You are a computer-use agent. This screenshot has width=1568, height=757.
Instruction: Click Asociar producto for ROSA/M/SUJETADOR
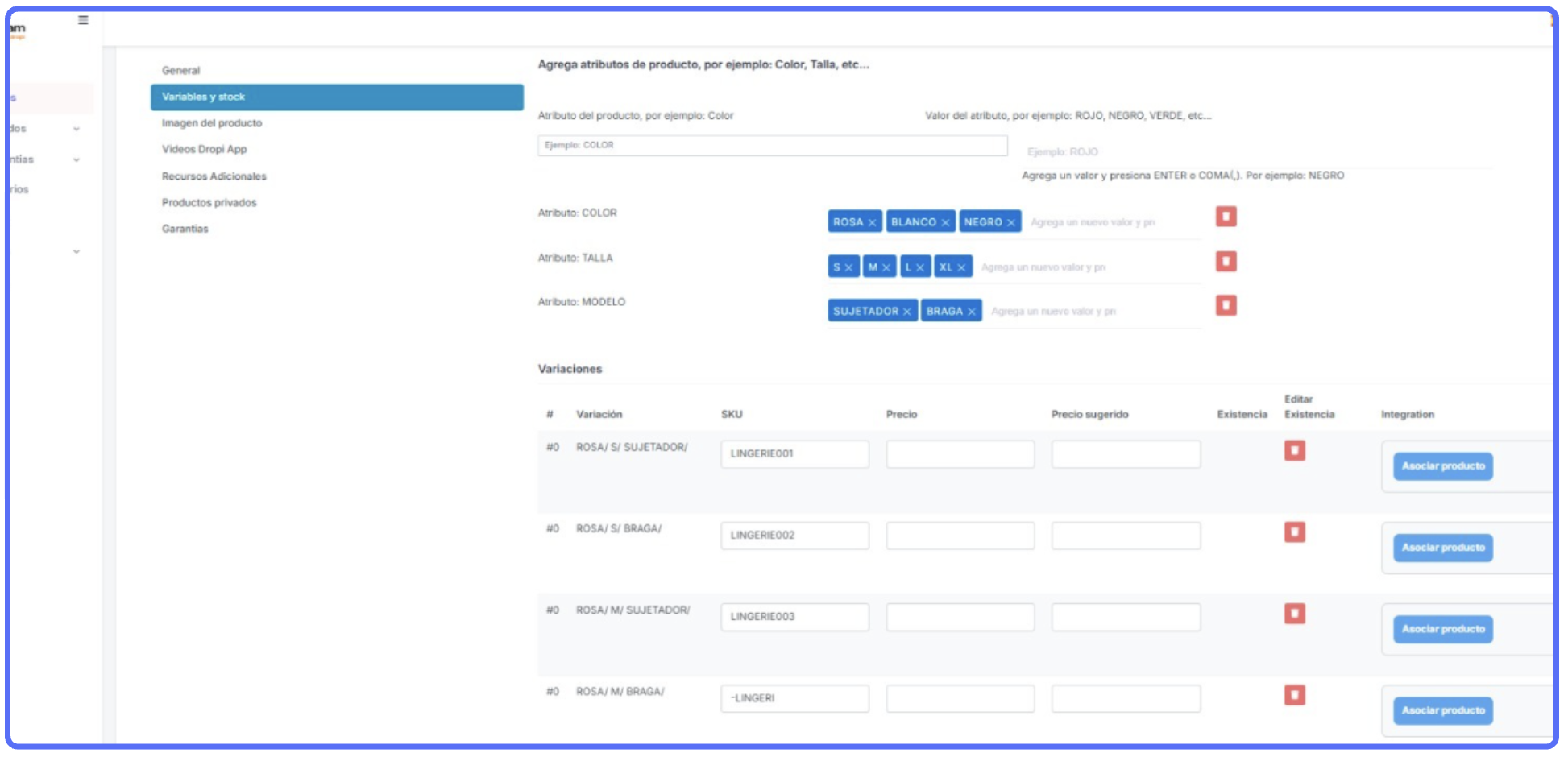(1442, 630)
